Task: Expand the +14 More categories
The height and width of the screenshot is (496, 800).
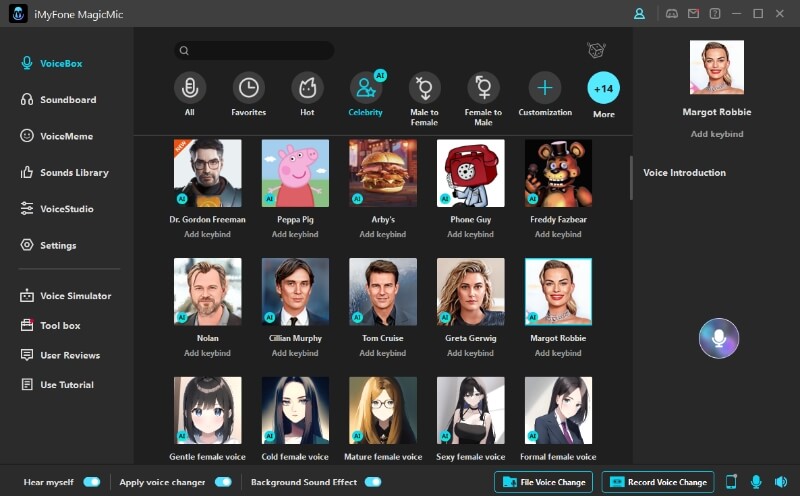Action: (x=604, y=88)
